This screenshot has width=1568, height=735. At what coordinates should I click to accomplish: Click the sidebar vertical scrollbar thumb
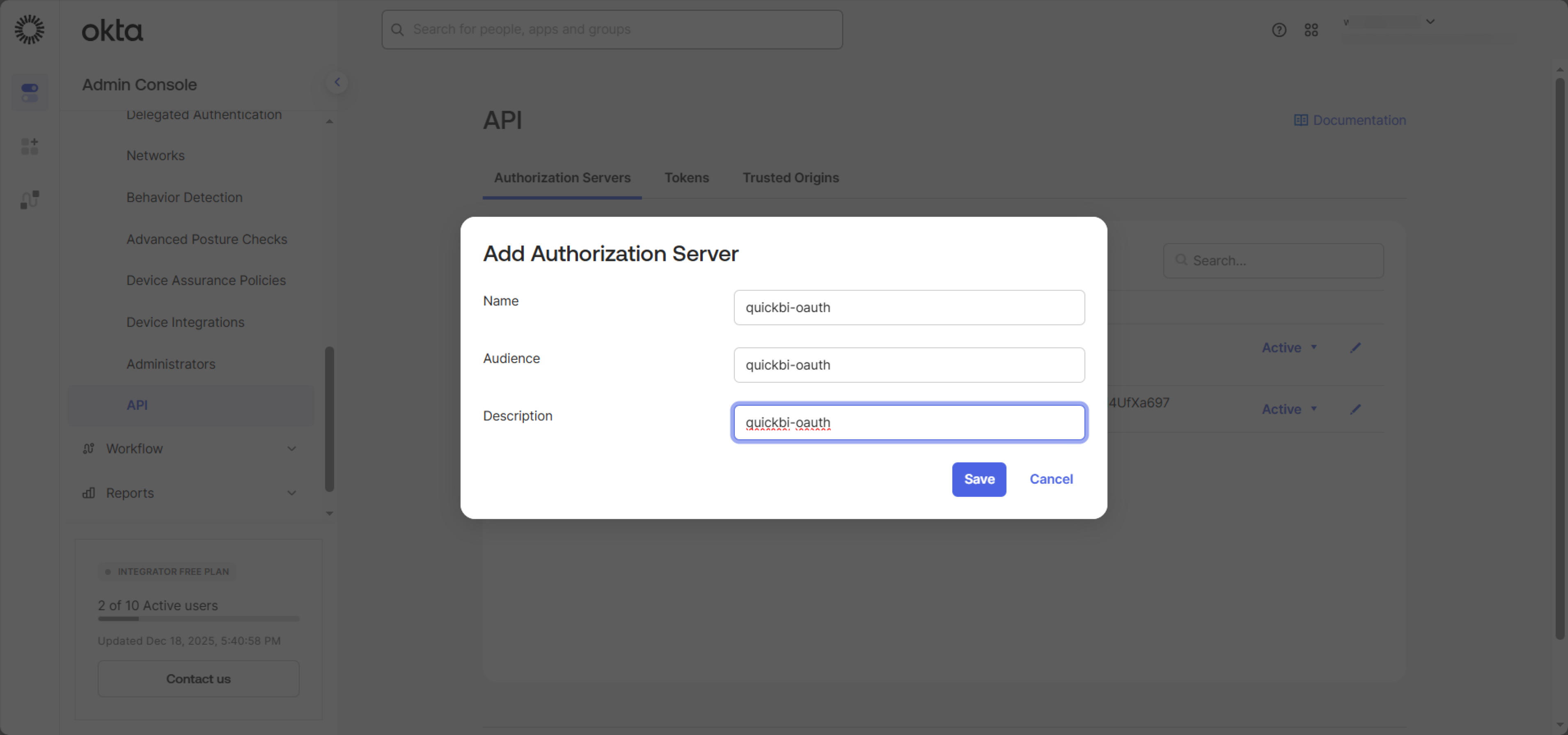pyautogui.click(x=329, y=419)
